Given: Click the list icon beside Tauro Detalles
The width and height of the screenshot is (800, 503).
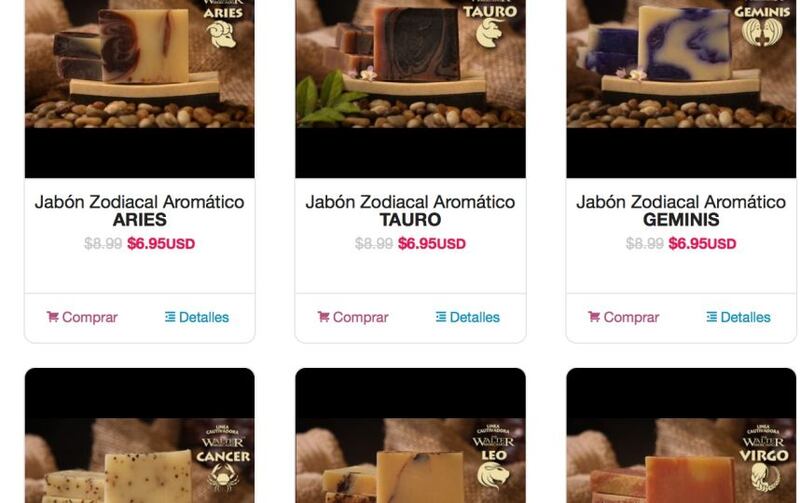Looking at the screenshot, I should tap(441, 317).
